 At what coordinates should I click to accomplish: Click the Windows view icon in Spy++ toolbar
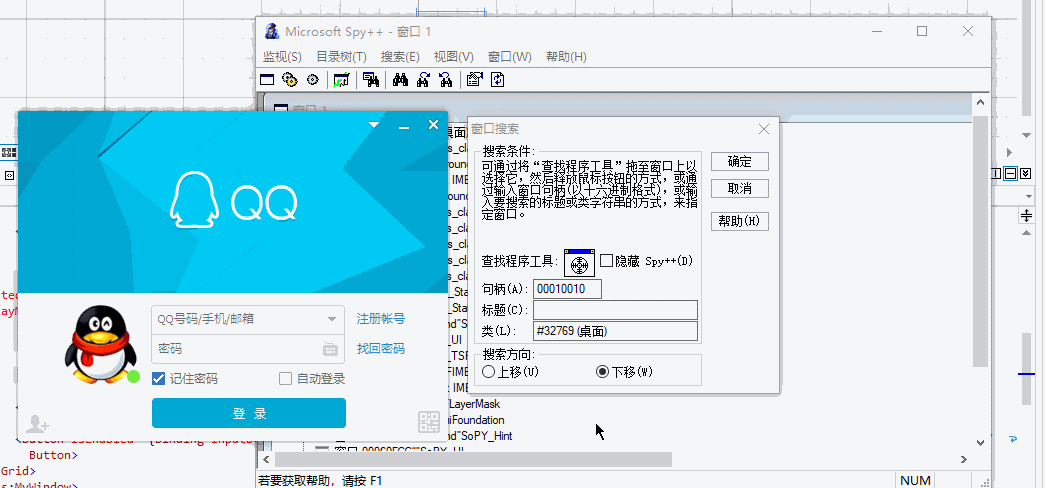(x=267, y=80)
